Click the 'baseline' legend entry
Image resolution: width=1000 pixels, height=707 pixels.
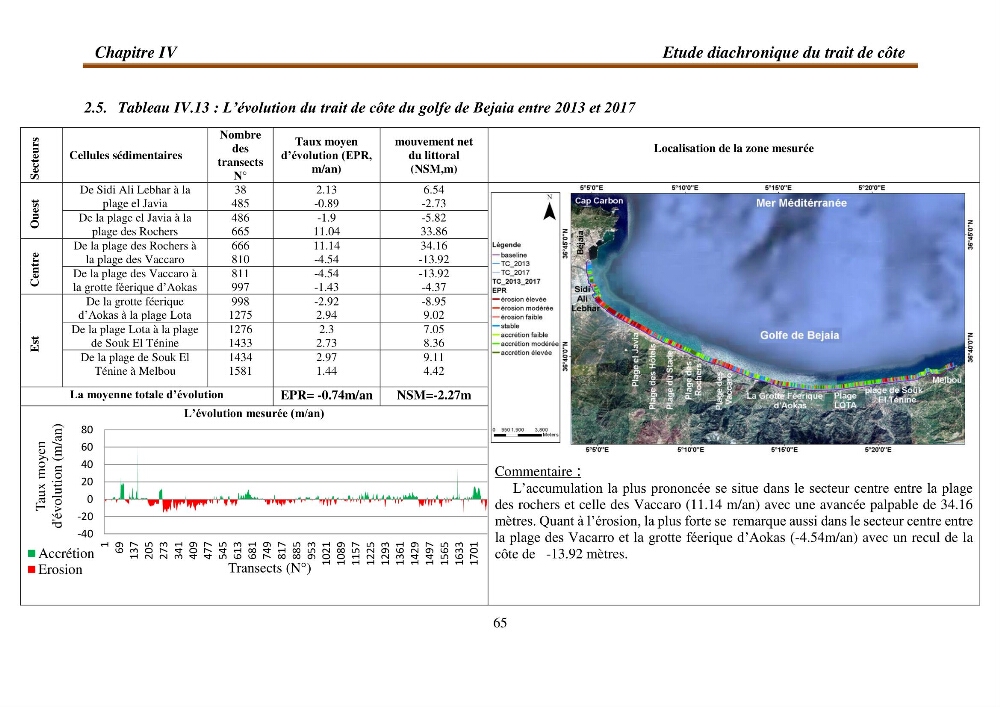(509, 255)
